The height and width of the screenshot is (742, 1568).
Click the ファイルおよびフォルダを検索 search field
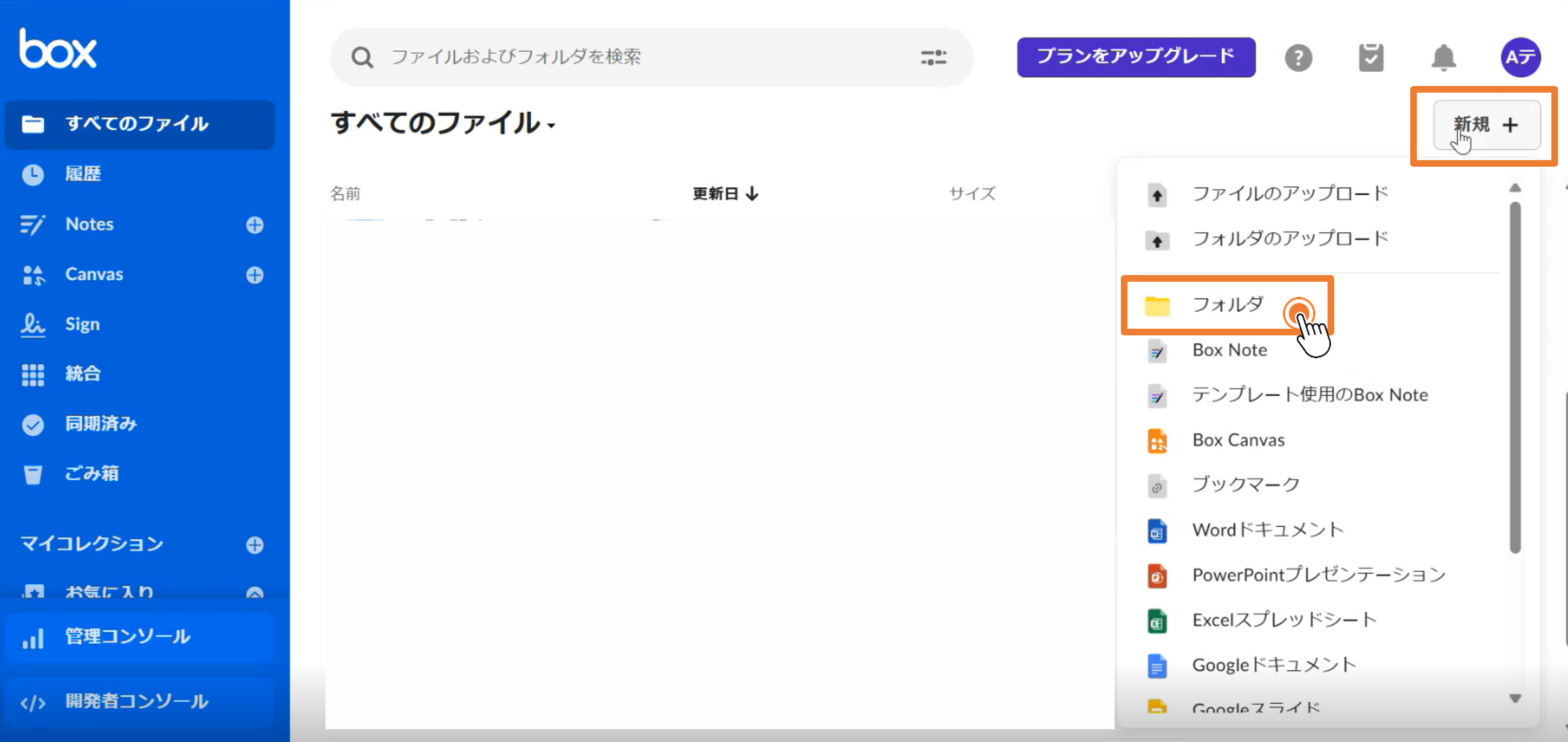pyautogui.click(x=650, y=57)
